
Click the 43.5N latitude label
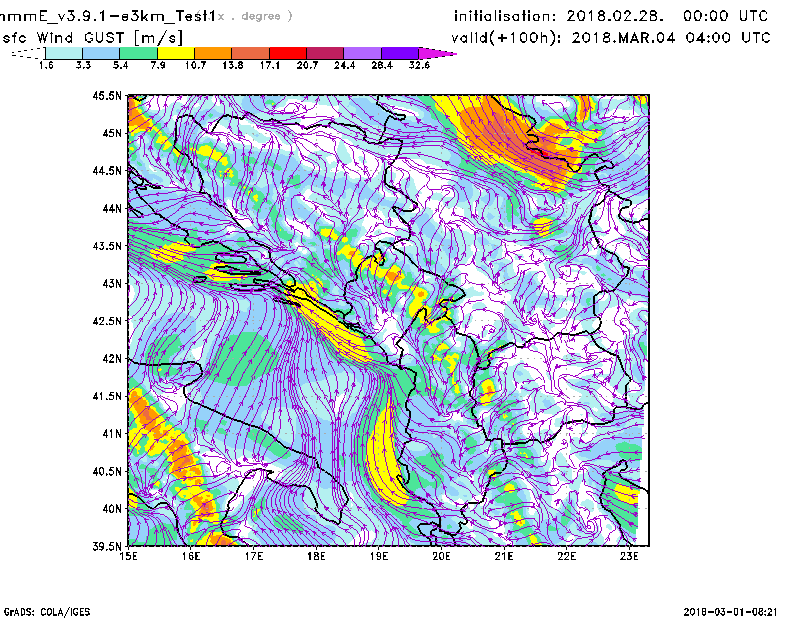107,246
